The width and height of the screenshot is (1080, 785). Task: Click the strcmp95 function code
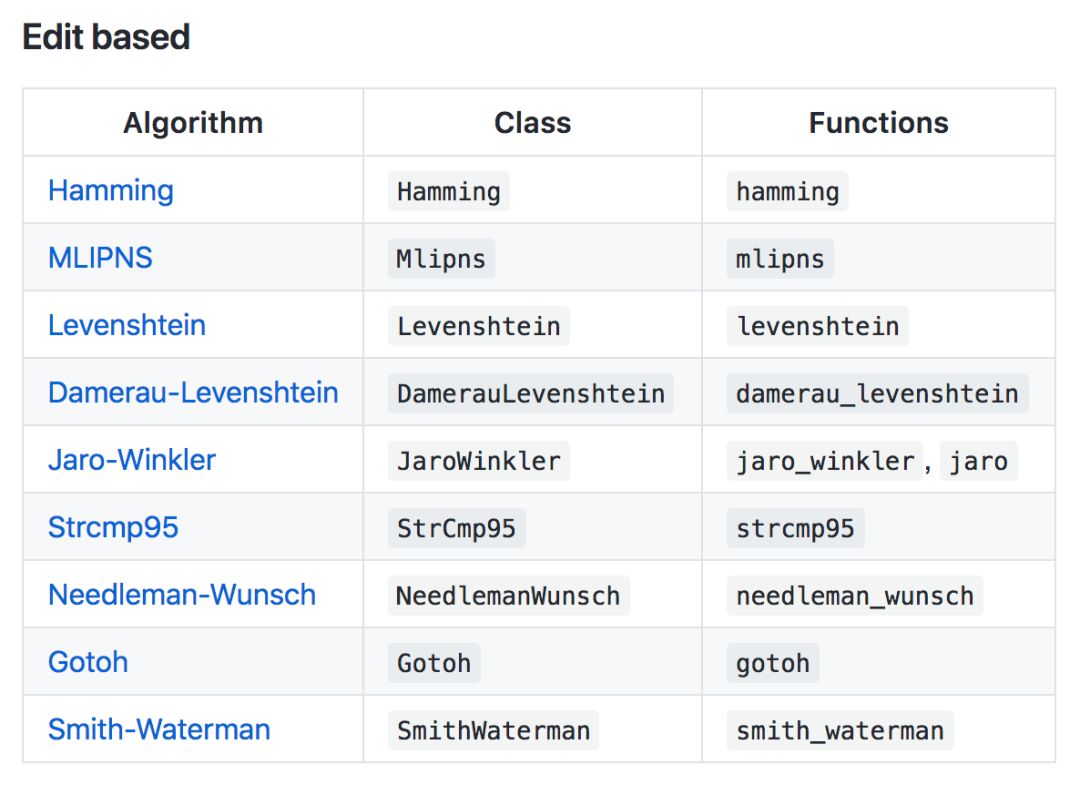(x=795, y=528)
